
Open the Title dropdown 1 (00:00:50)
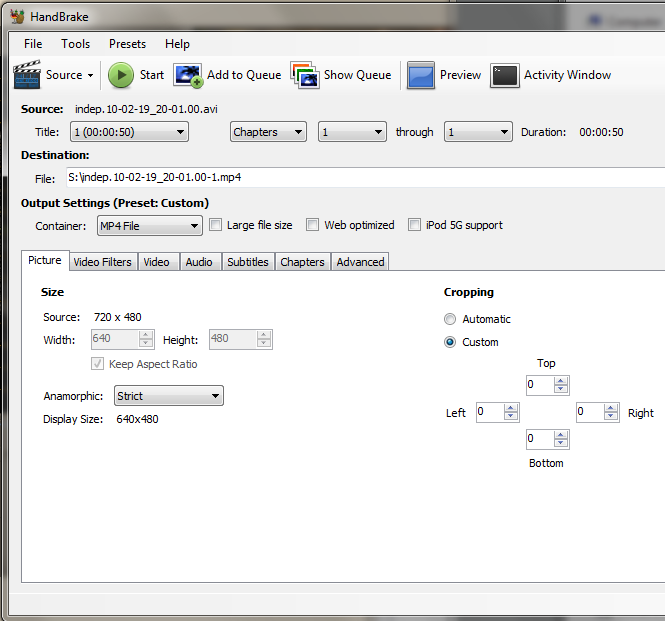point(129,132)
